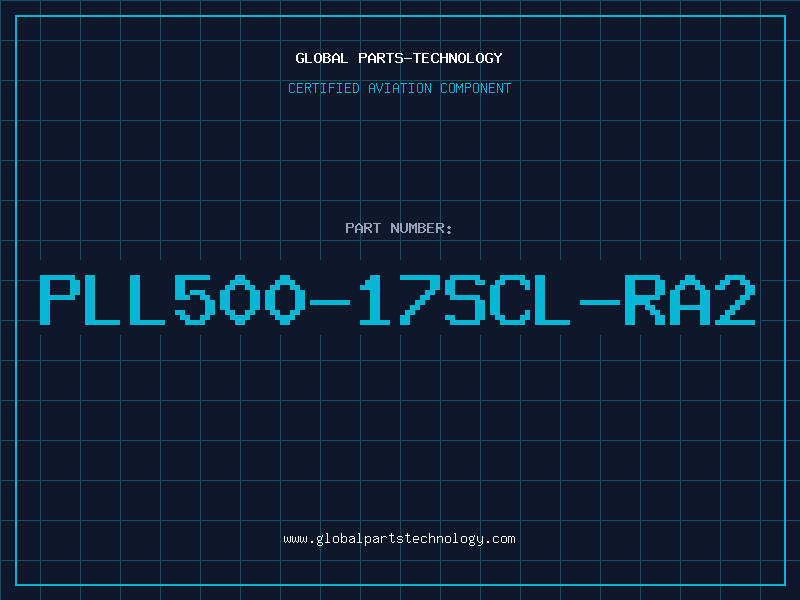Click the PART NUMBER: label
This screenshot has height=600, width=800.
coord(399,228)
